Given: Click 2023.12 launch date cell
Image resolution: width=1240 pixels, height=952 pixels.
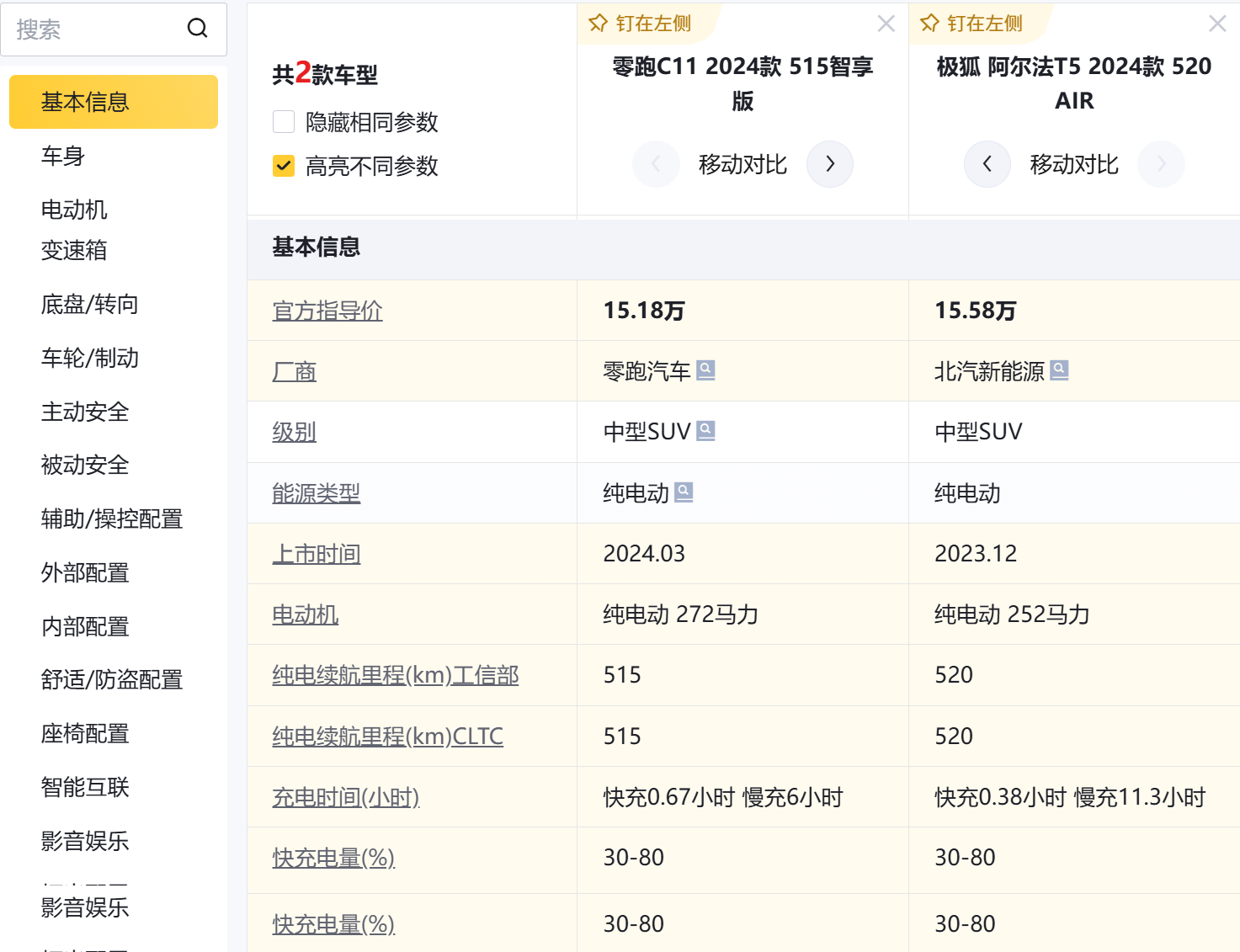Looking at the screenshot, I should tap(1074, 554).
